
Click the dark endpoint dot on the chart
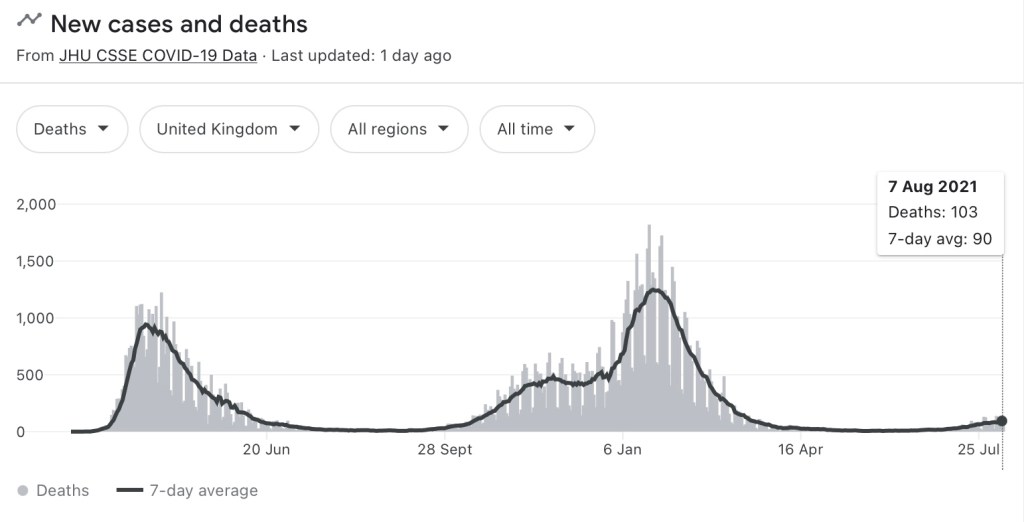coord(1002,422)
